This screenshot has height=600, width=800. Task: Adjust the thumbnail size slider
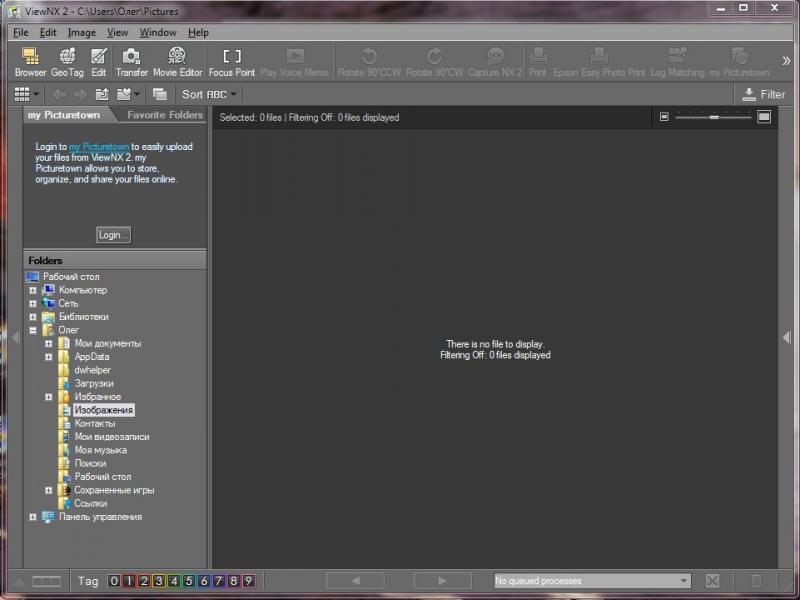pyautogui.click(x=714, y=117)
